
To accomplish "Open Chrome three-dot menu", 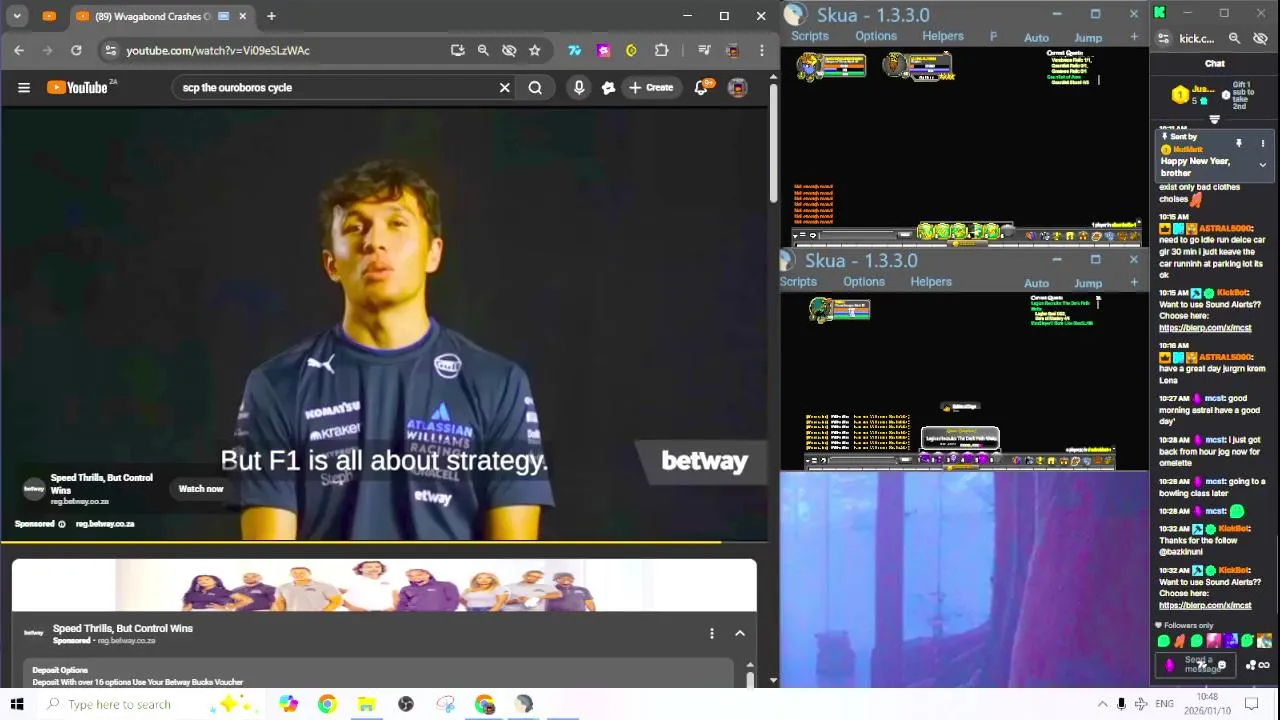I will click(x=762, y=50).
